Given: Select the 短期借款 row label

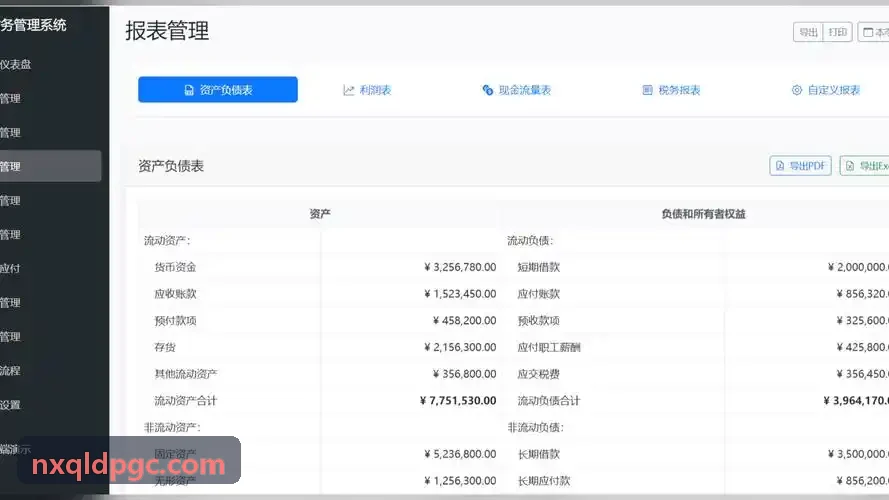Looking at the screenshot, I should click(x=539, y=267).
